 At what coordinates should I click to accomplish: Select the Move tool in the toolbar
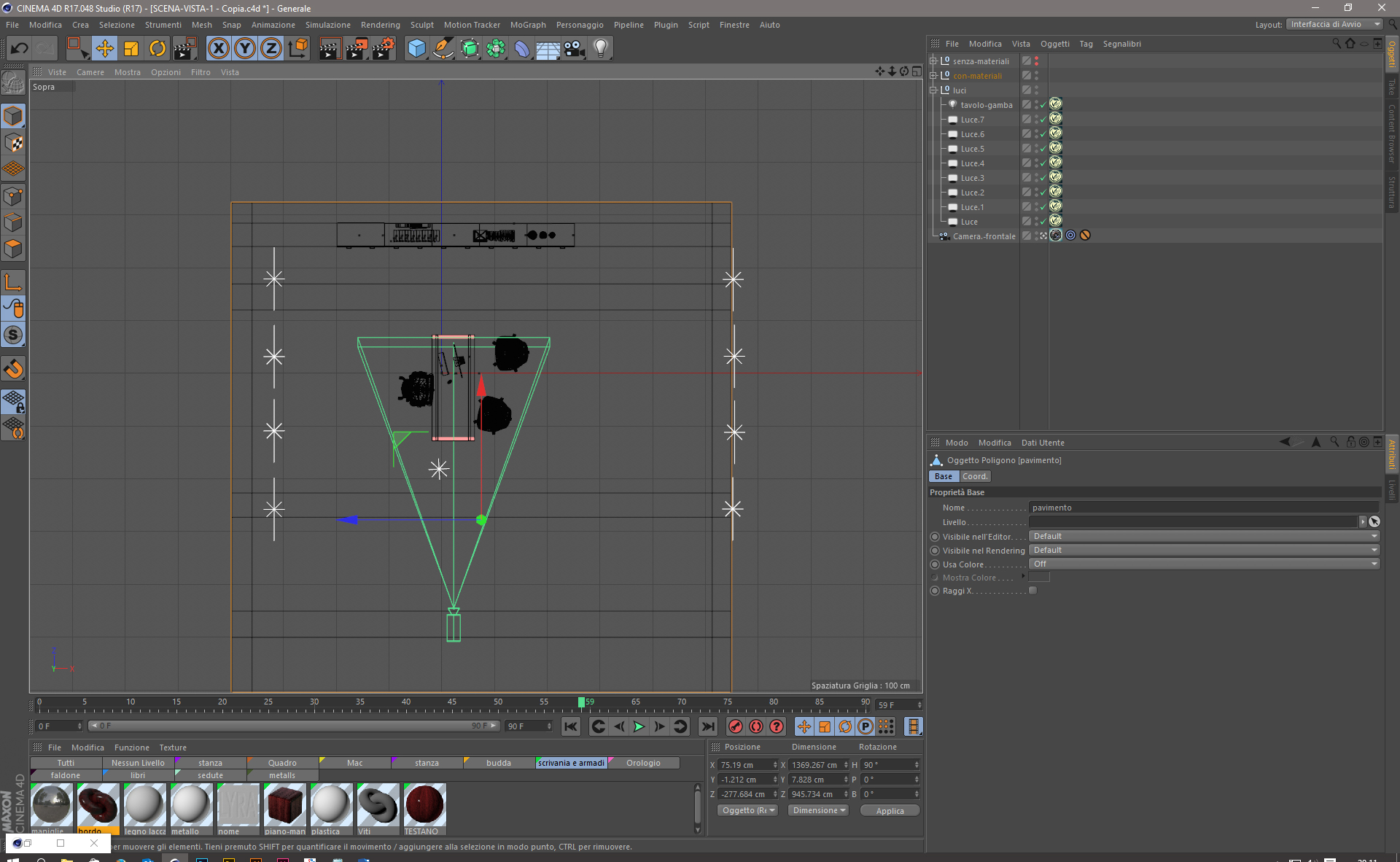(104, 49)
